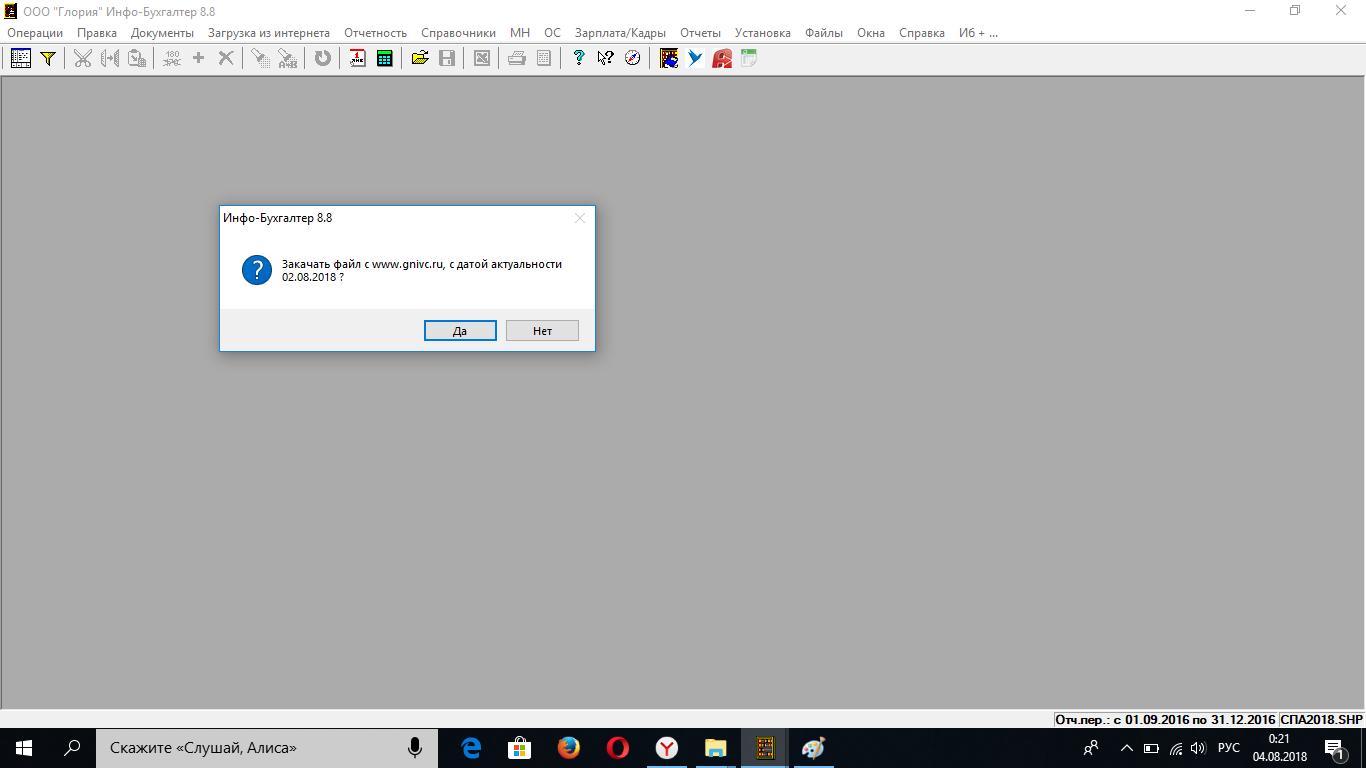Click the microphone icon in search box
1366x768 pixels.
pos(415,748)
